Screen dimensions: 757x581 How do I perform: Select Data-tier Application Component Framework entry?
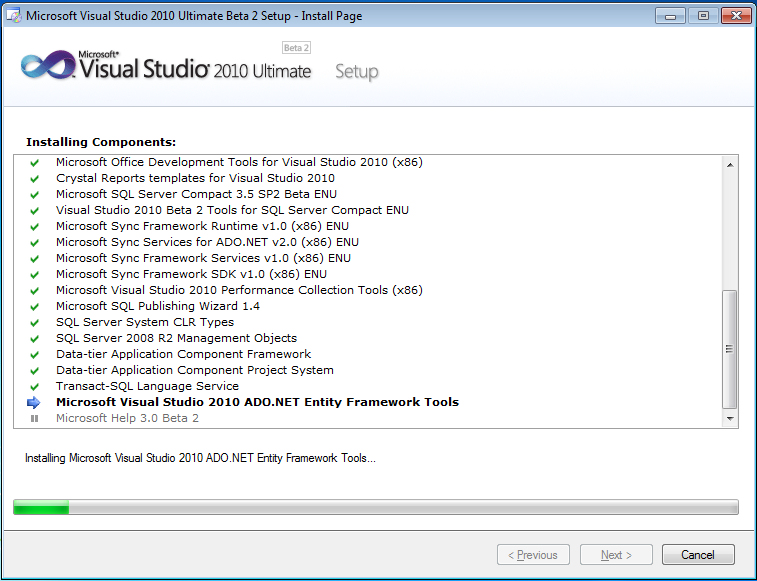tap(183, 354)
